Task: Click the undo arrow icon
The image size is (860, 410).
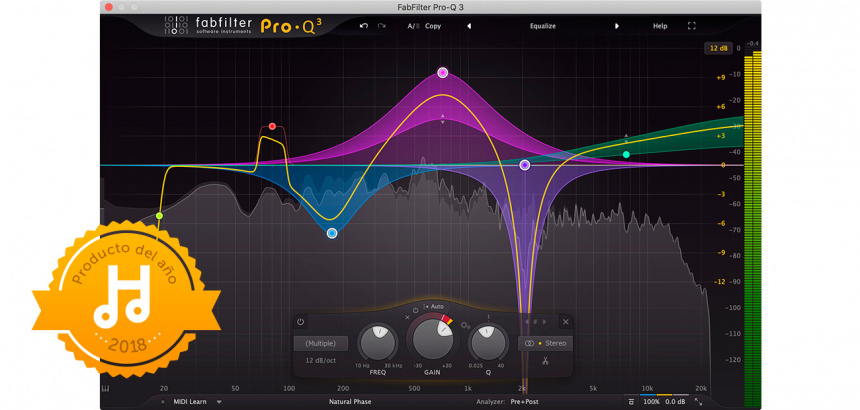Action: tap(364, 26)
